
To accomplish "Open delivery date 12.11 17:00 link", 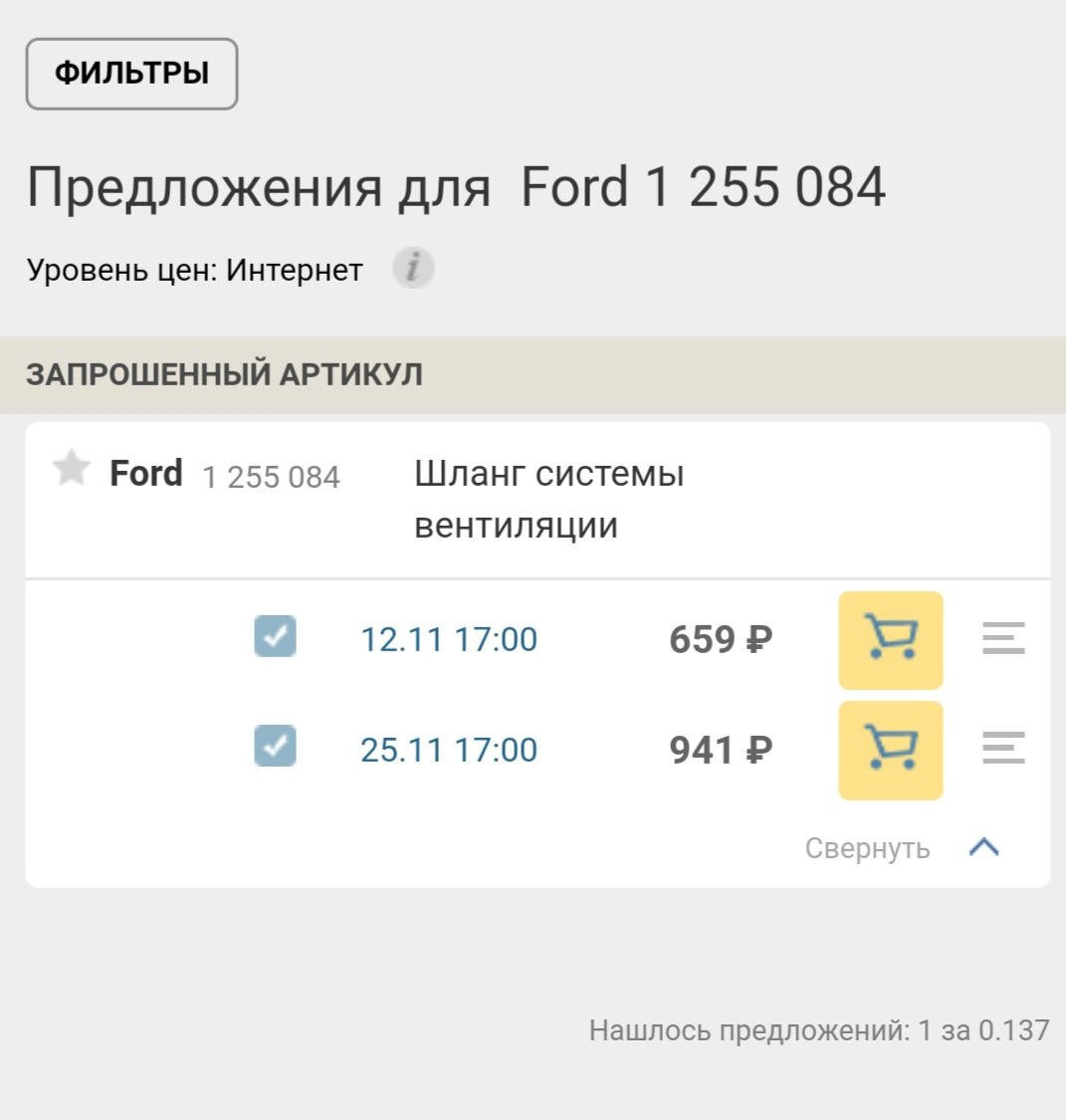I will click(x=448, y=639).
